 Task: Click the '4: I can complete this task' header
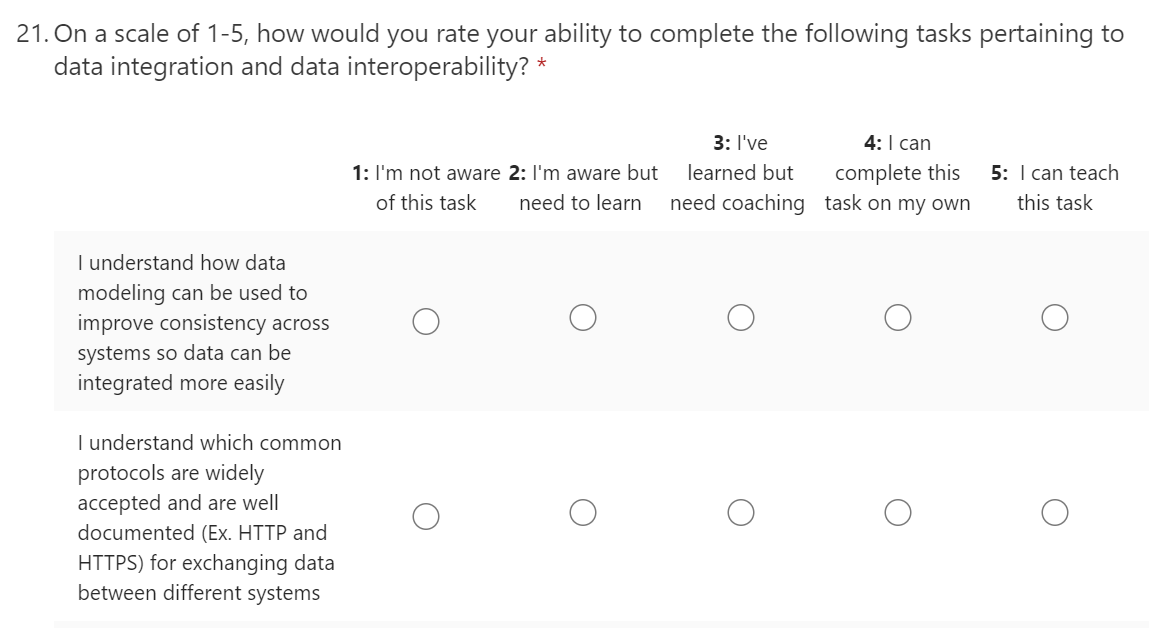click(897, 173)
